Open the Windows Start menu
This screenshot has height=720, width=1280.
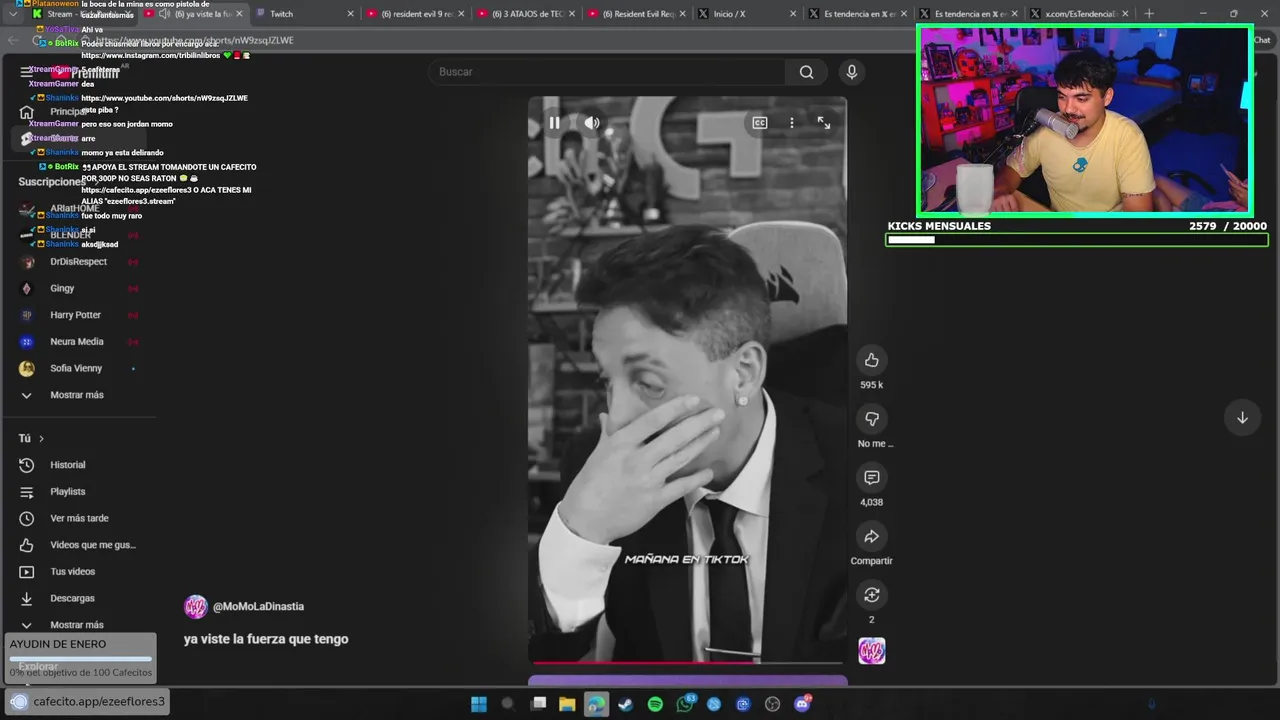click(479, 704)
